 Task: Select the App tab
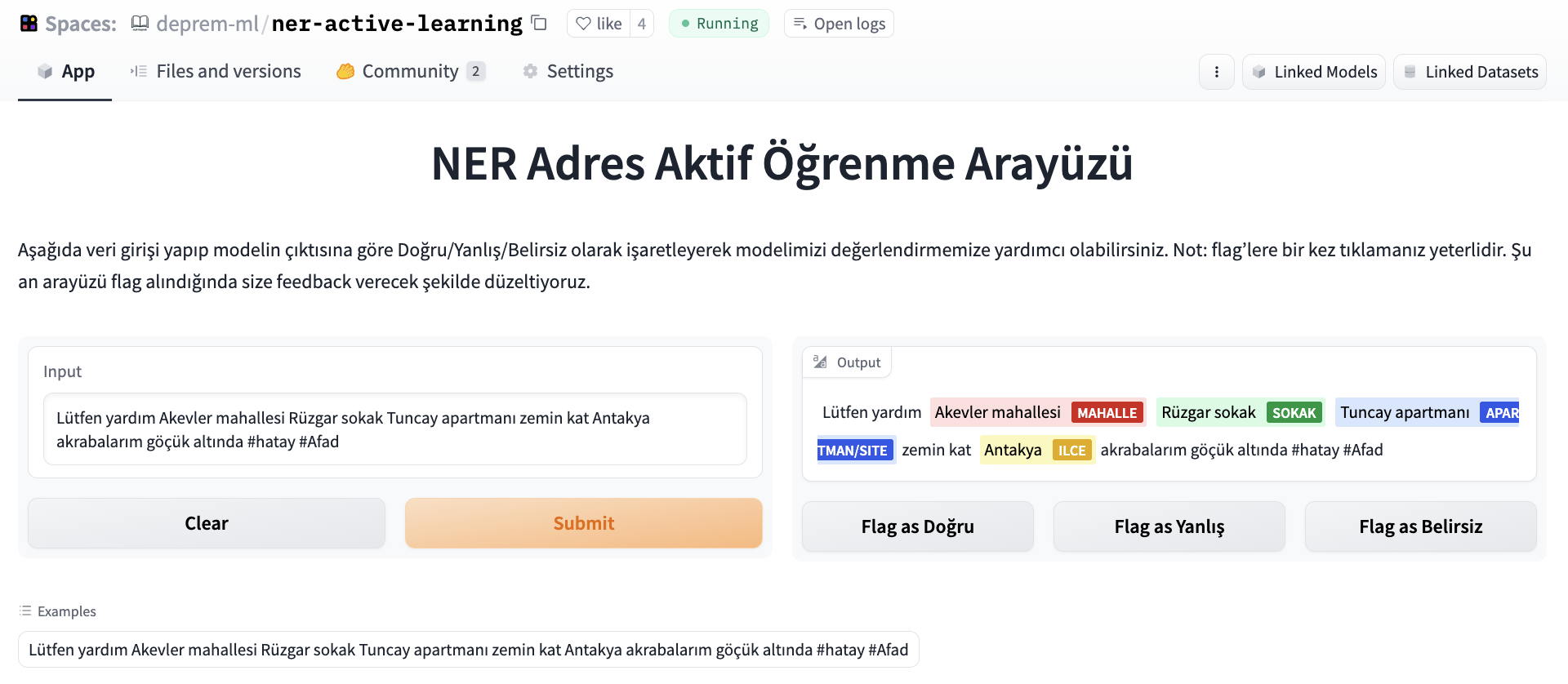click(x=65, y=72)
